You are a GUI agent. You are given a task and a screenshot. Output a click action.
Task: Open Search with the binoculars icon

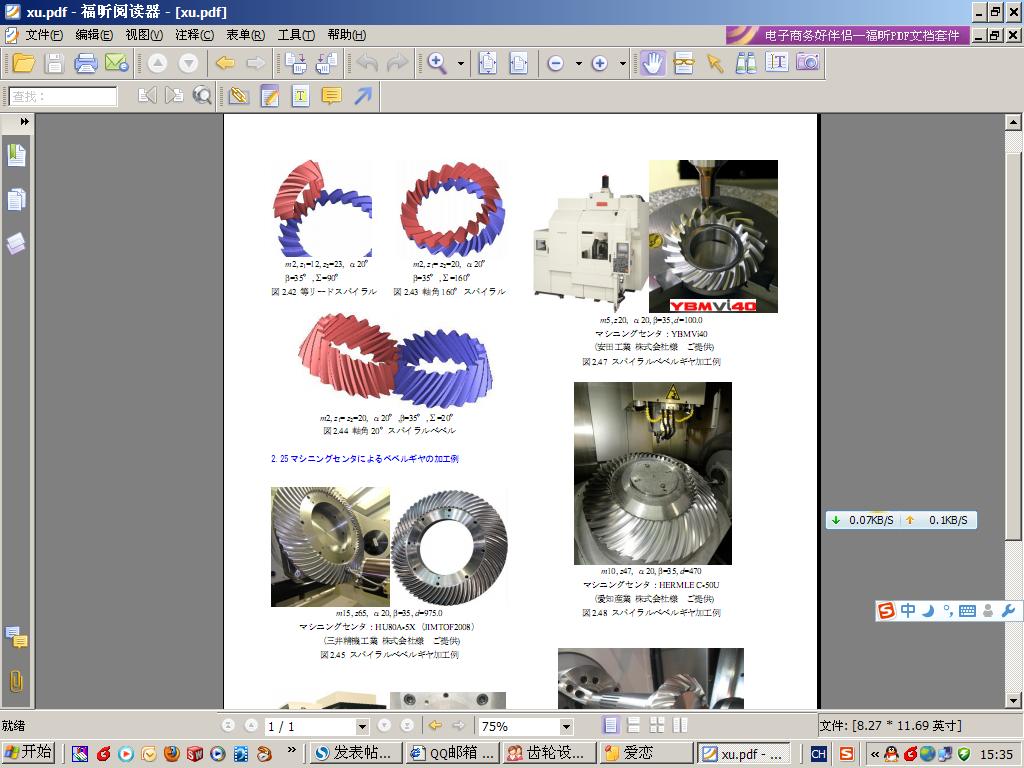[746, 63]
